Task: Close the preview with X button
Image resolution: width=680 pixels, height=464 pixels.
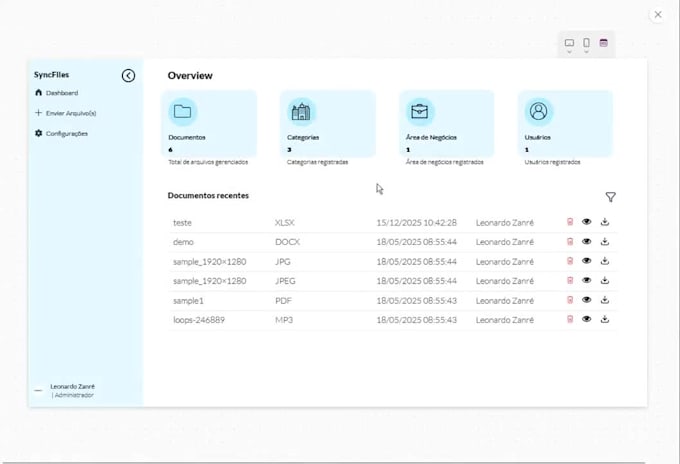Action: coord(658,15)
